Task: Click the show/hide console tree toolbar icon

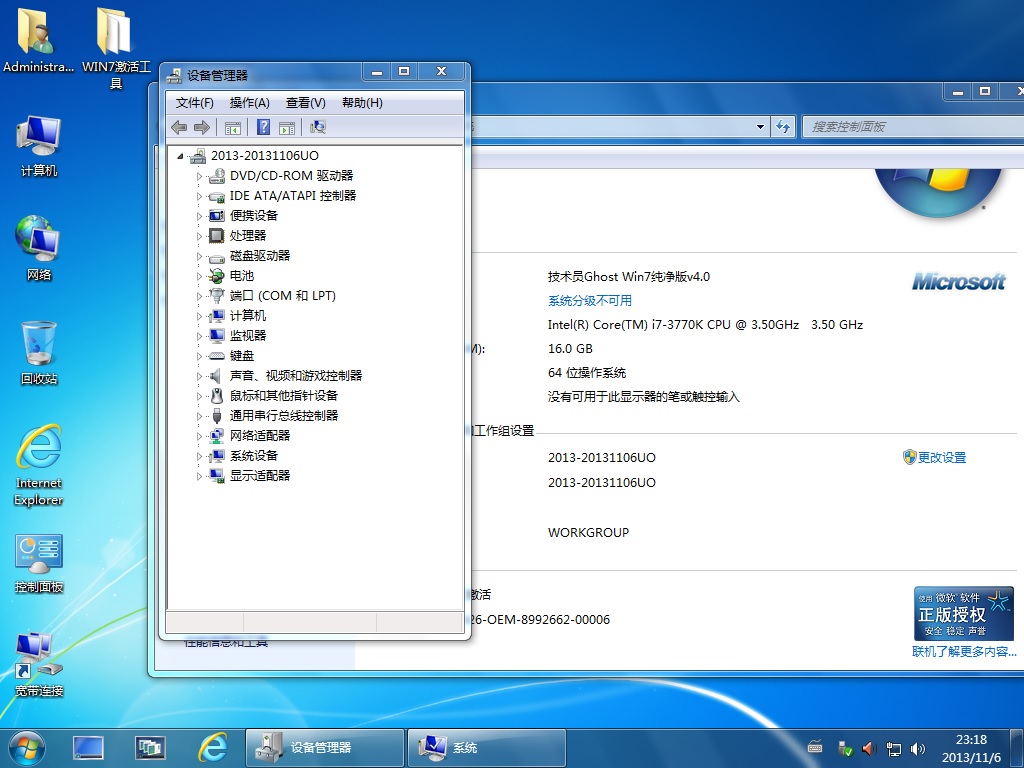Action: [233, 128]
